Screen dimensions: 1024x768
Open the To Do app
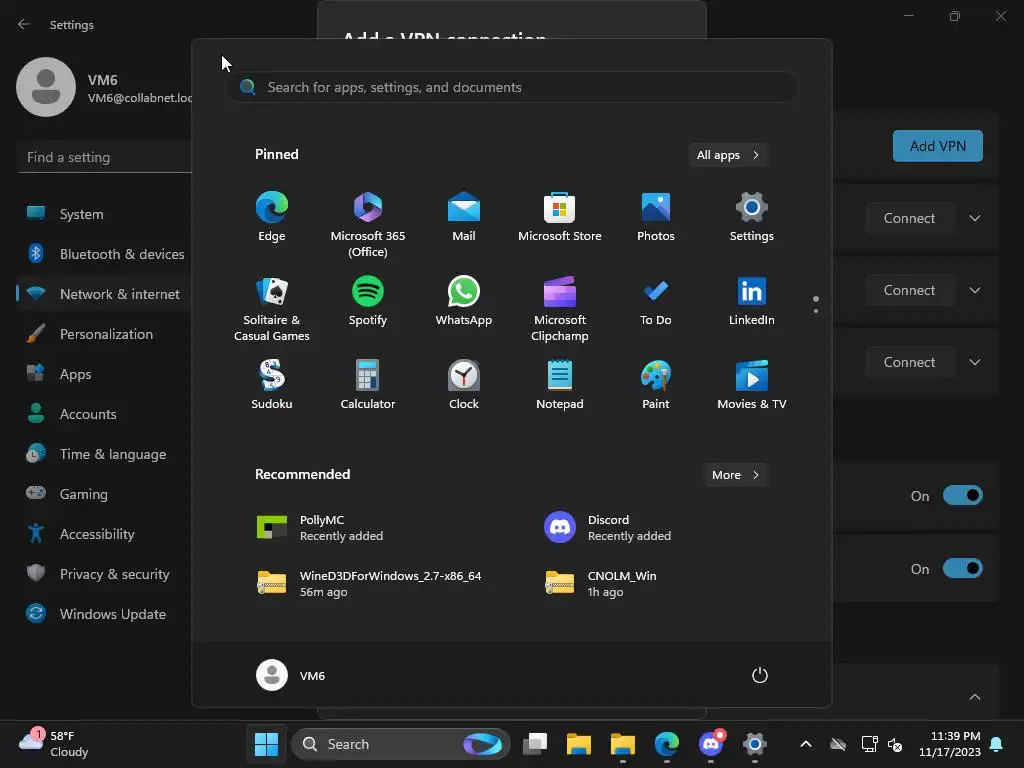pos(656,302)
